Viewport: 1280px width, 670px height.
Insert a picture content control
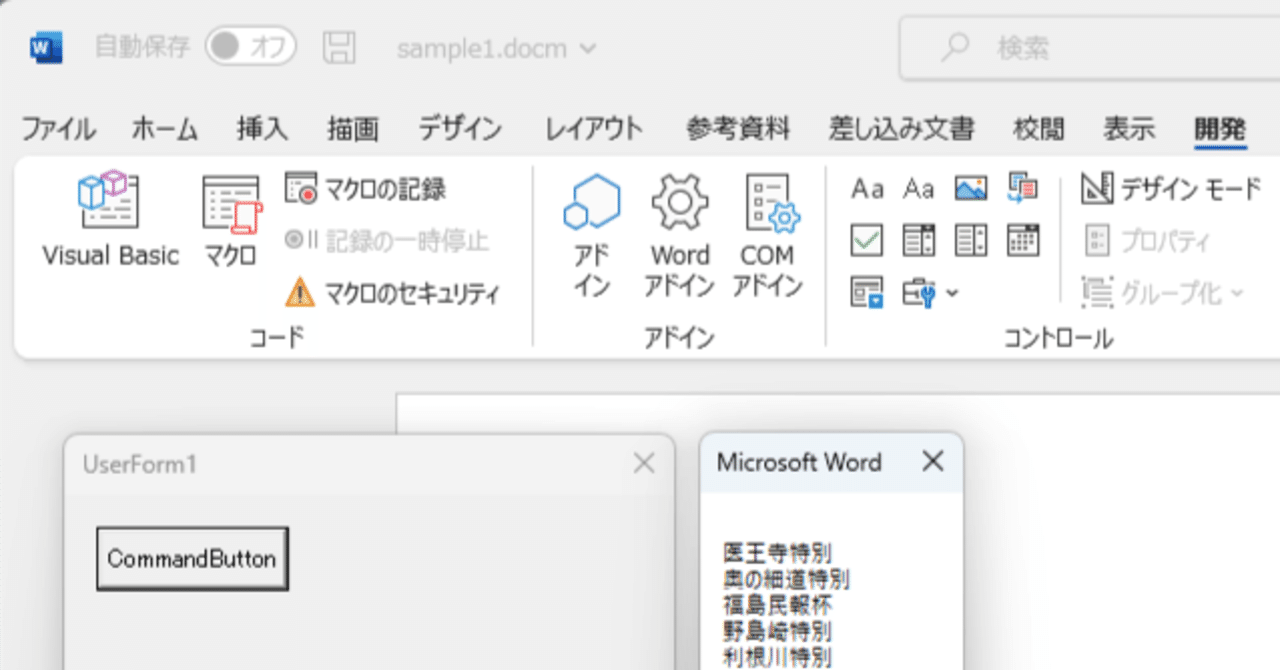click(970, 188)
